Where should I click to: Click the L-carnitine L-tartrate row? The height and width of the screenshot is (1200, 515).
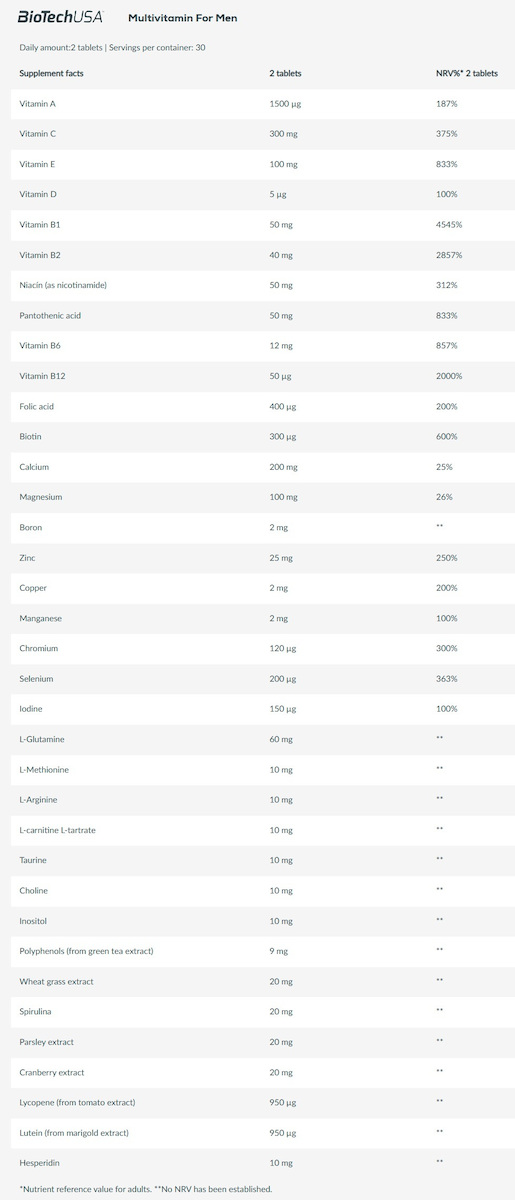[257, 830]
